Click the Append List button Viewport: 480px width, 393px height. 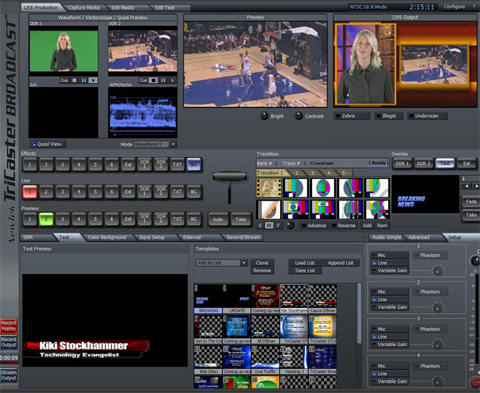tap(340, 263)
